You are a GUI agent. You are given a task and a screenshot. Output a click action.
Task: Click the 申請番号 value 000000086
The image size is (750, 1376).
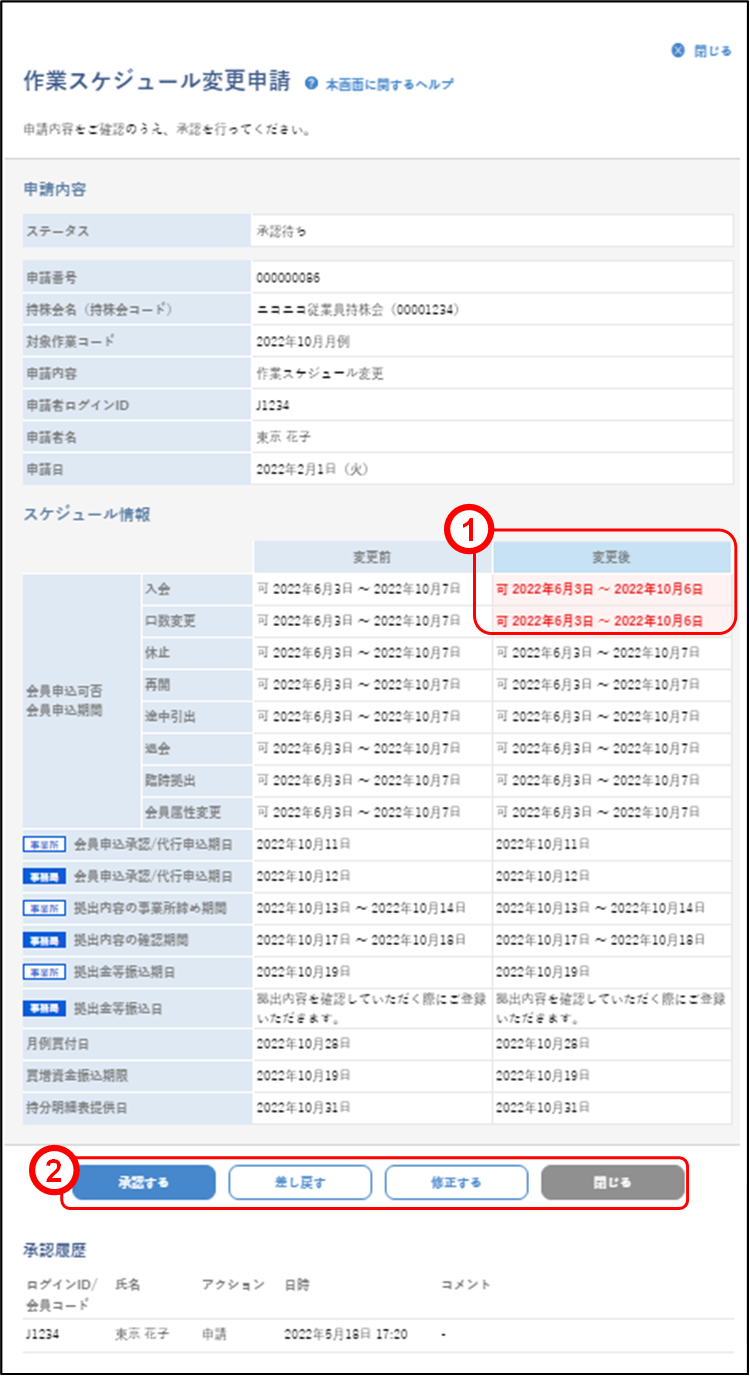point(288,277)
